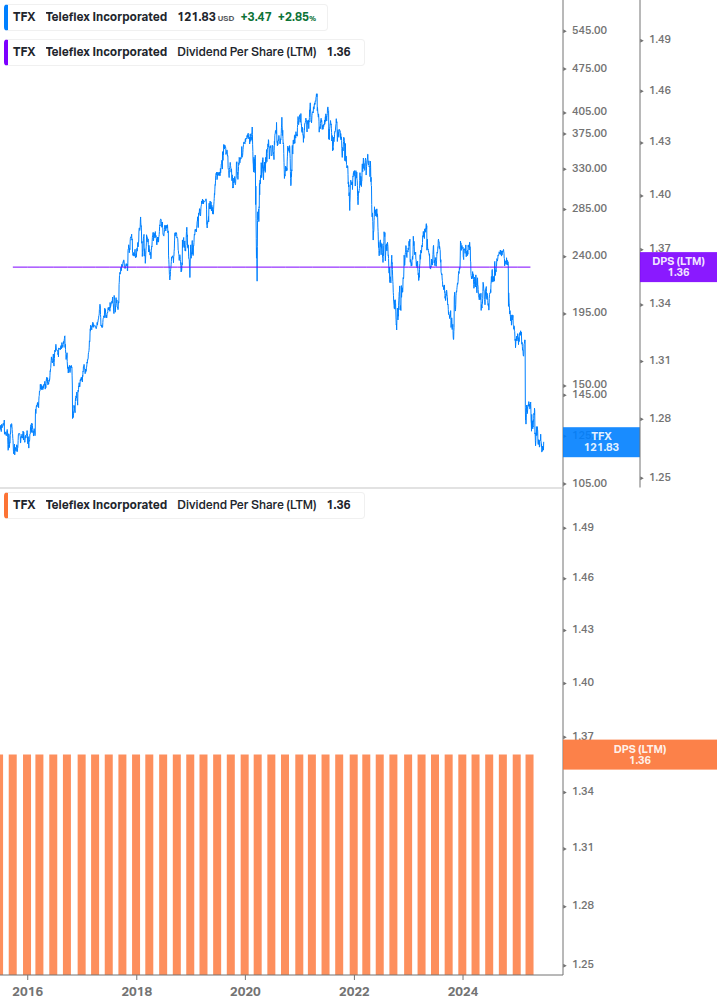
Task: Click the 2020 time axis label
Action: point(245,992)
